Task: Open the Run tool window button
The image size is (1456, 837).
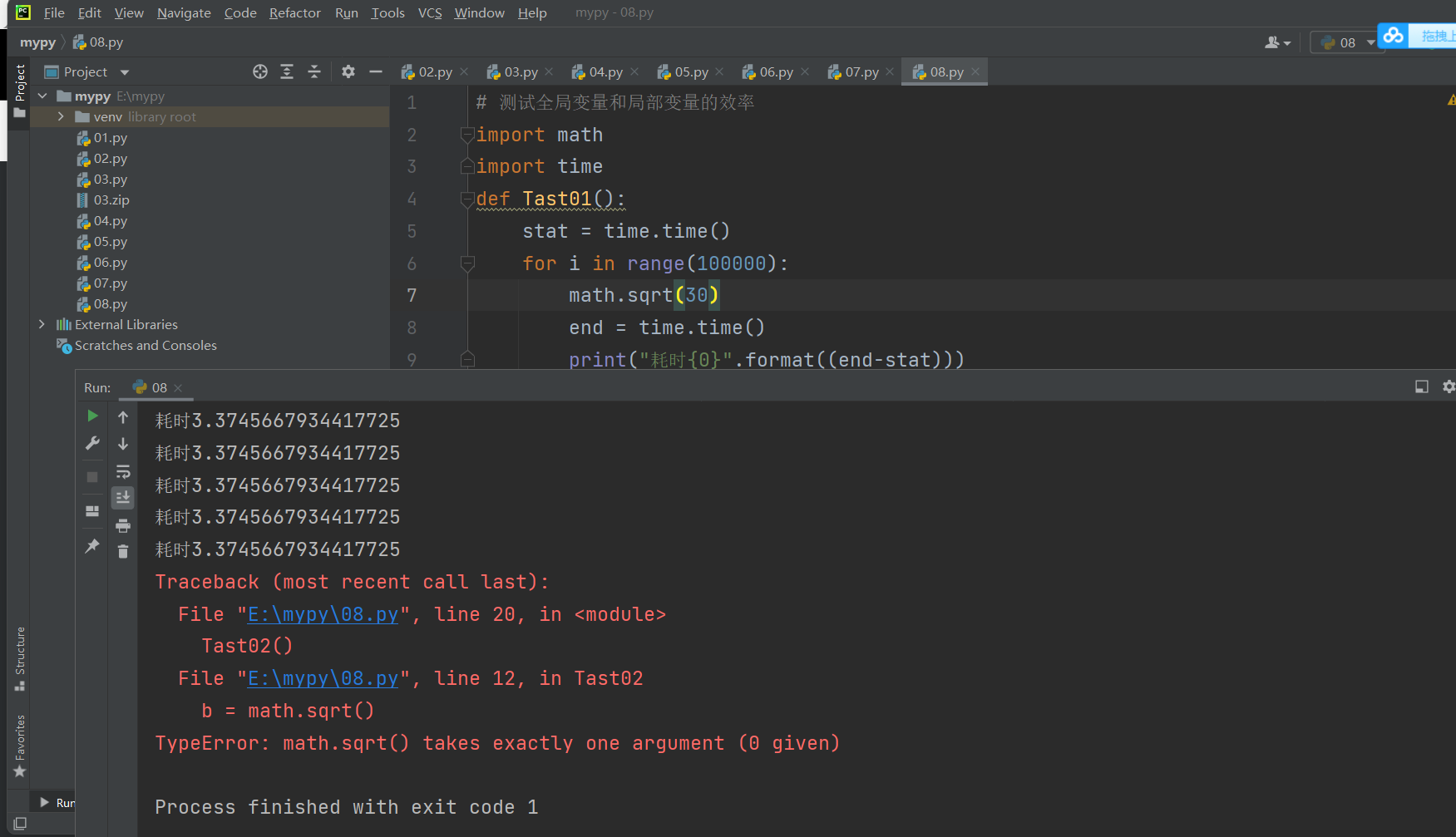Action: 57,803
